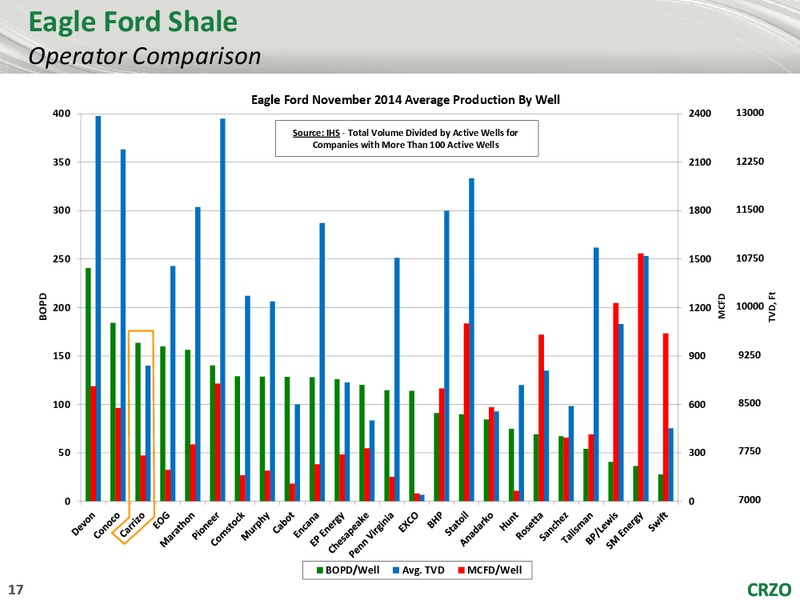Click the slide number '17'
The height and width of the screenshot is (600, 800).
click(16, 590)
